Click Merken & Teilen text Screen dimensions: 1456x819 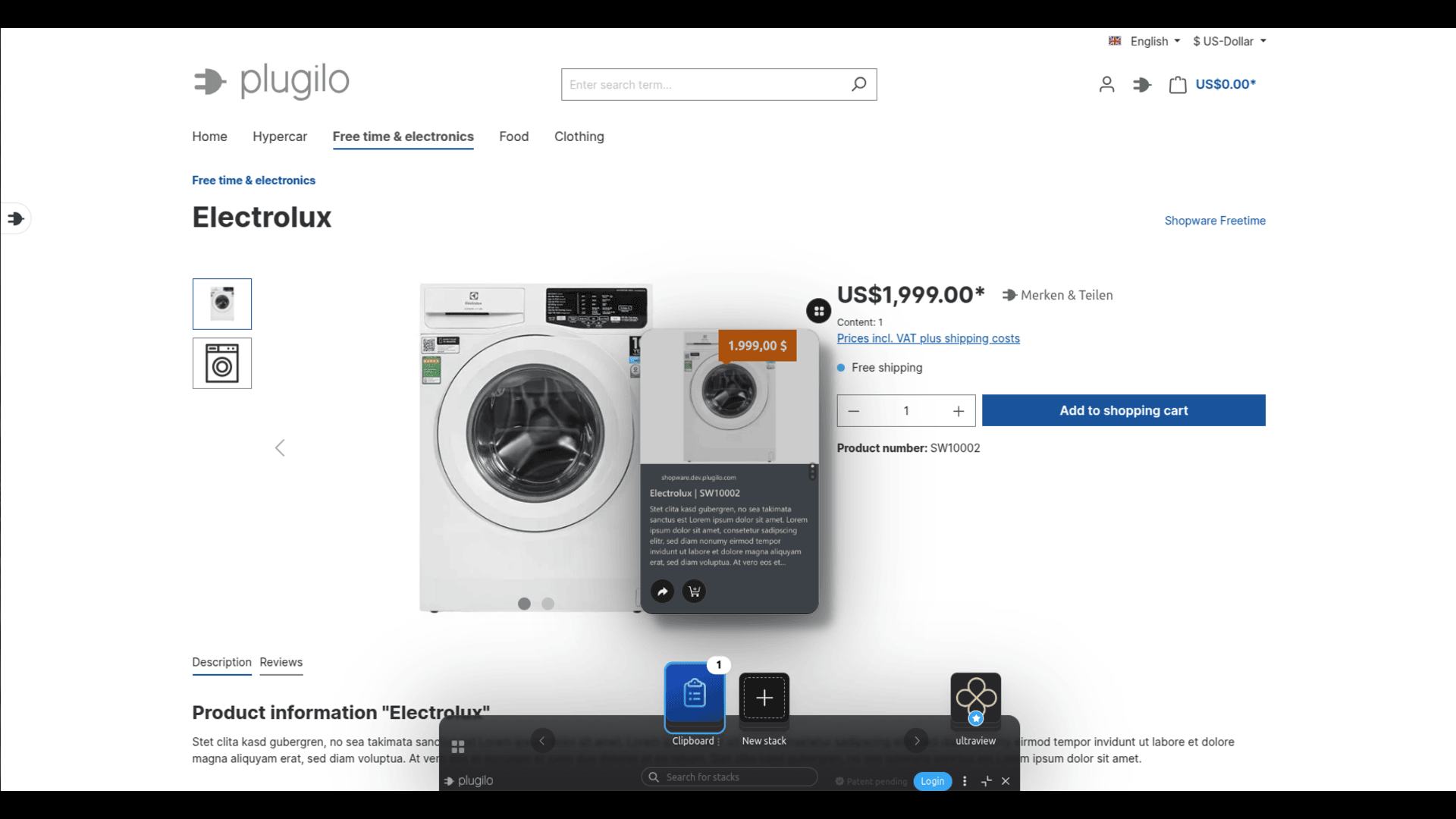1066,295
